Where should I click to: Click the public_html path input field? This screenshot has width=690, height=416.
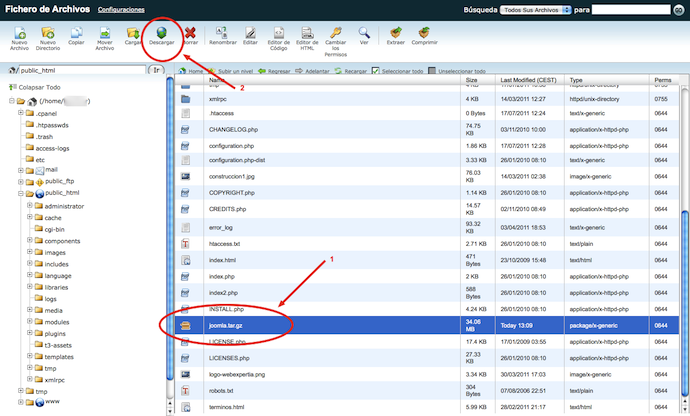[x=81, y=70]
